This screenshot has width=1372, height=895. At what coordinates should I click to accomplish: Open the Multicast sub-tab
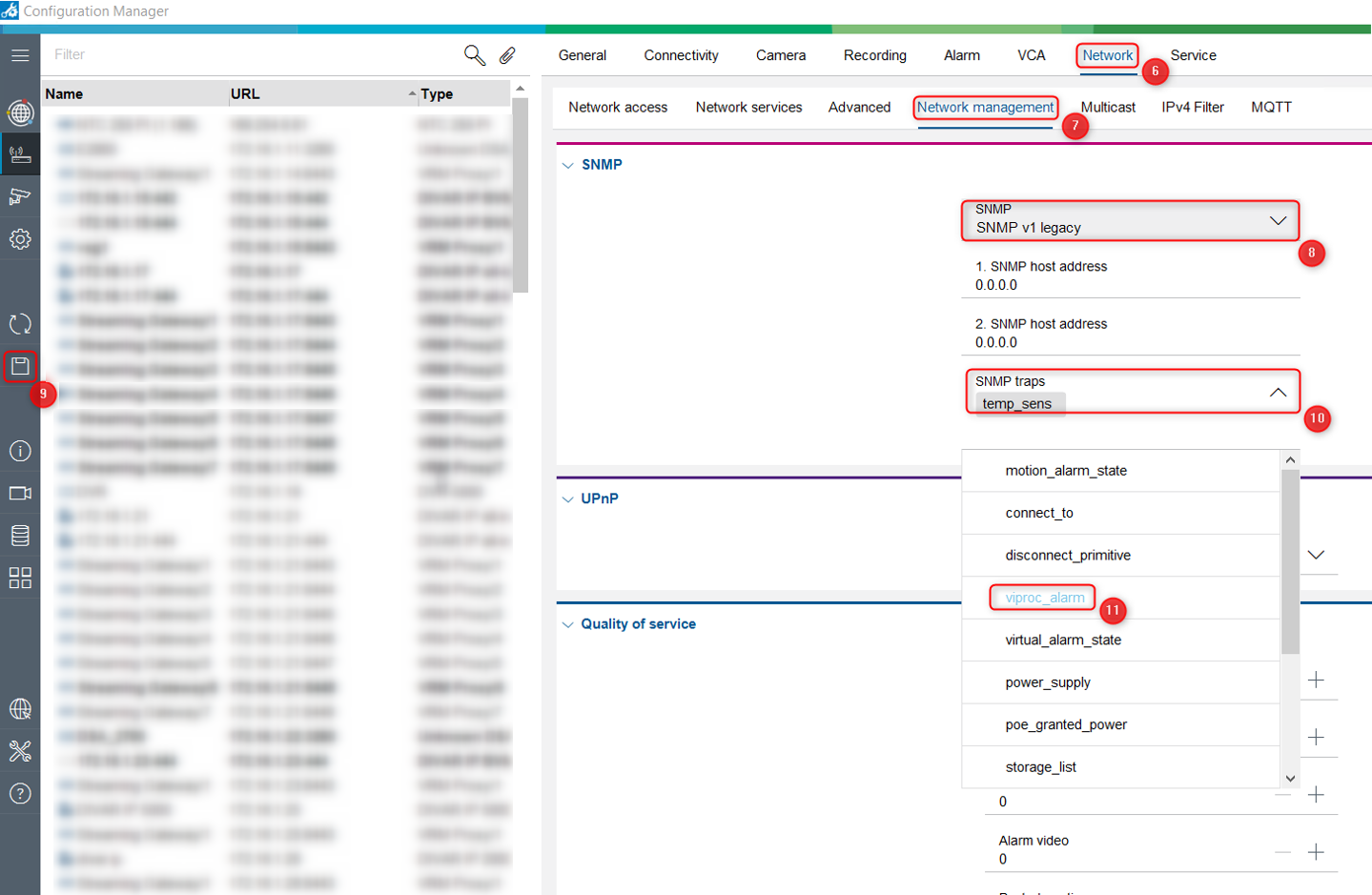[x=1107, y=108]
